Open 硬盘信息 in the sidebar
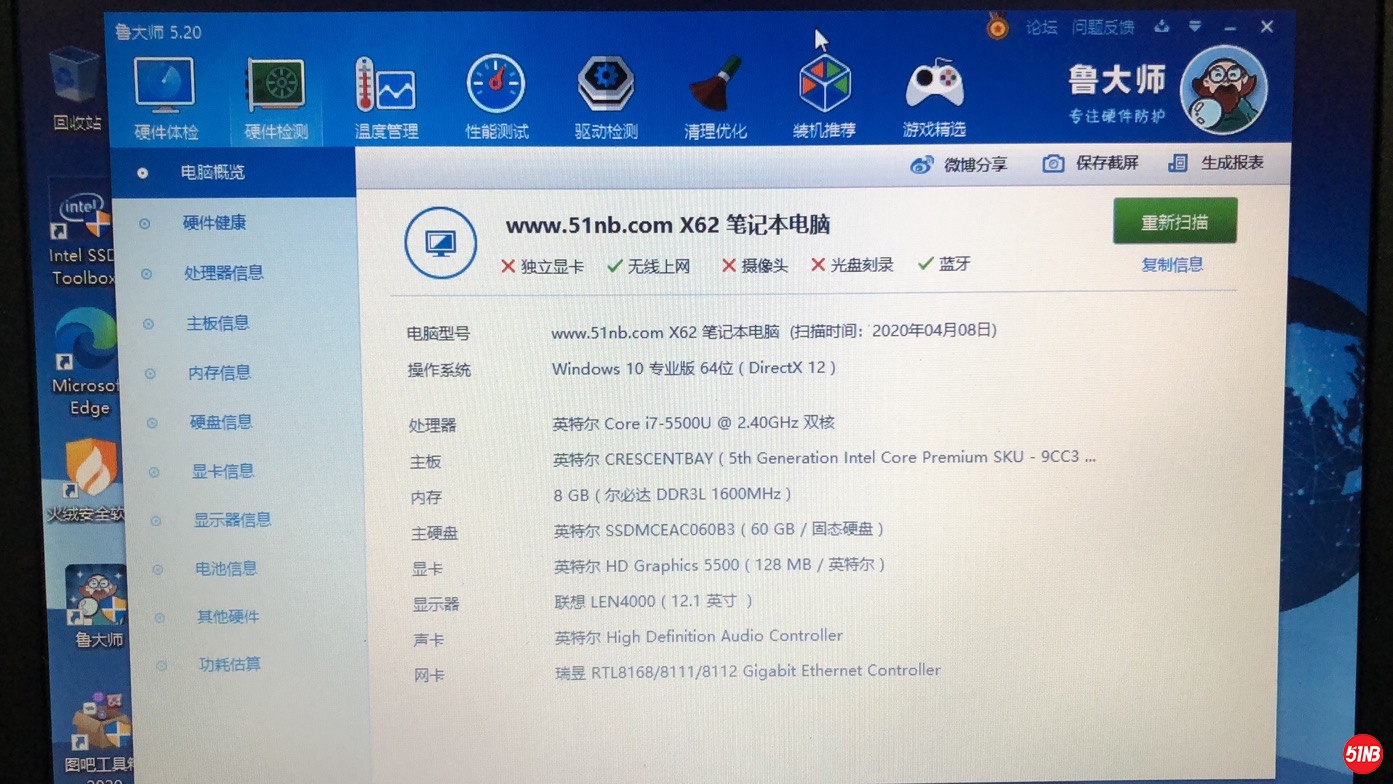Screen dimensions: 1393x784 [x=221, y=422]
